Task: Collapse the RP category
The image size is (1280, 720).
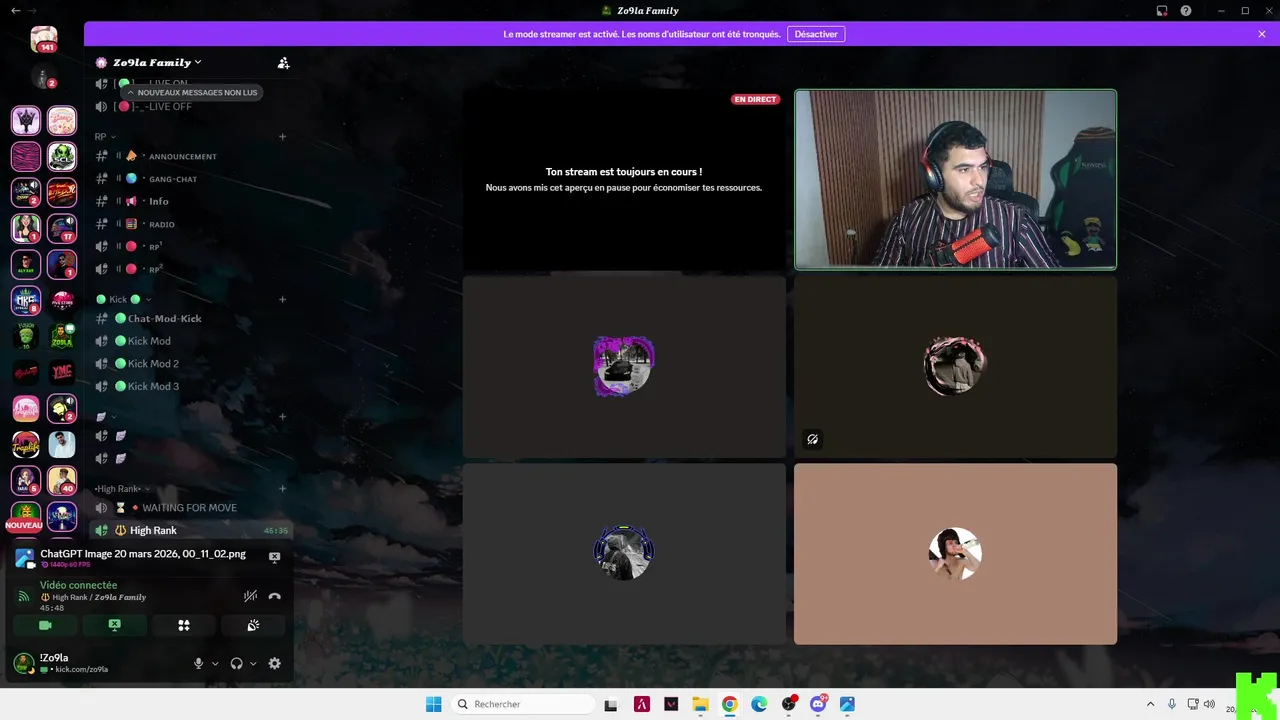Action: pyautogui.click(x=105, y=136)
